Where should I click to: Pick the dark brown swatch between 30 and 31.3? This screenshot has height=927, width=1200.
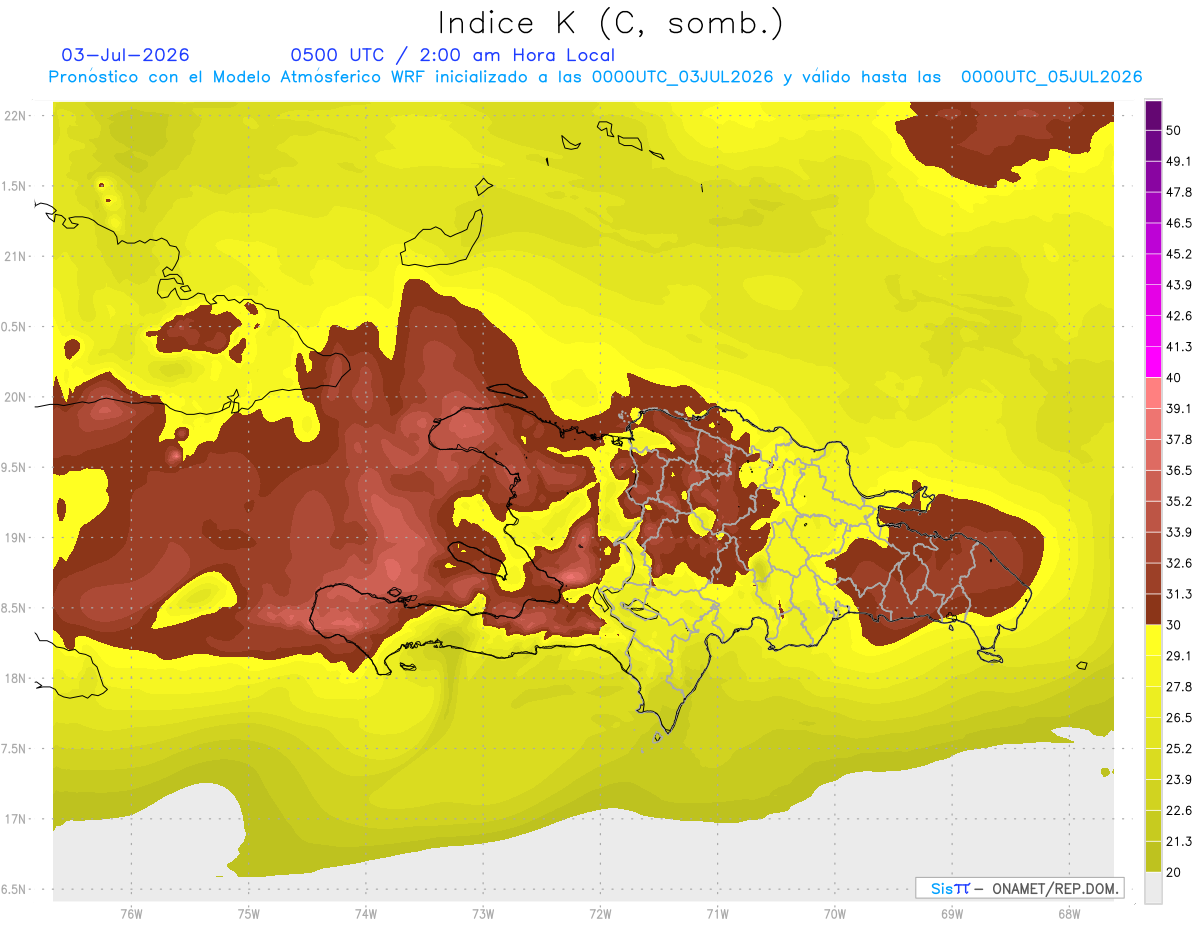click(x=1154, y=609)
